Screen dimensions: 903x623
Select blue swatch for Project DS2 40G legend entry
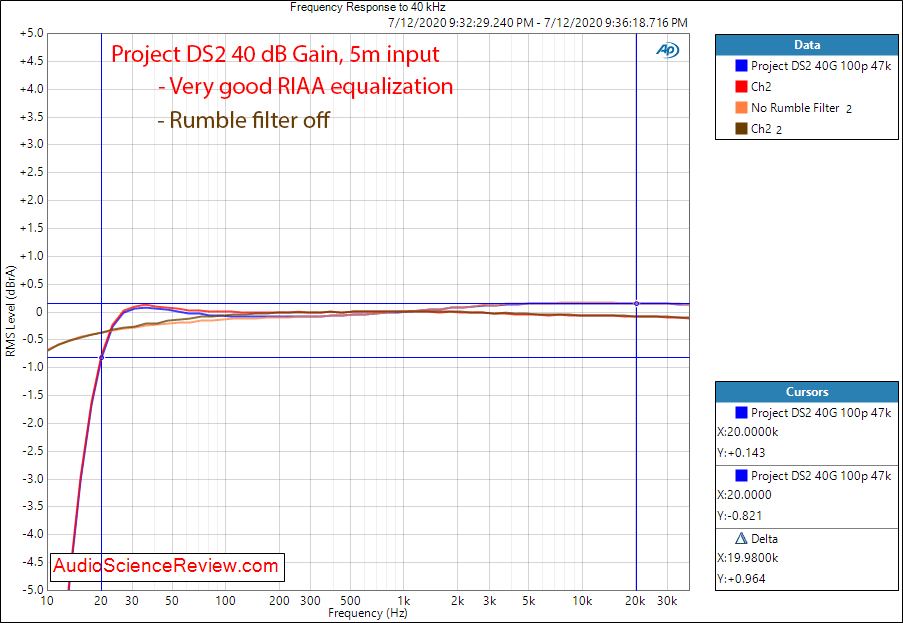(741, 66)
